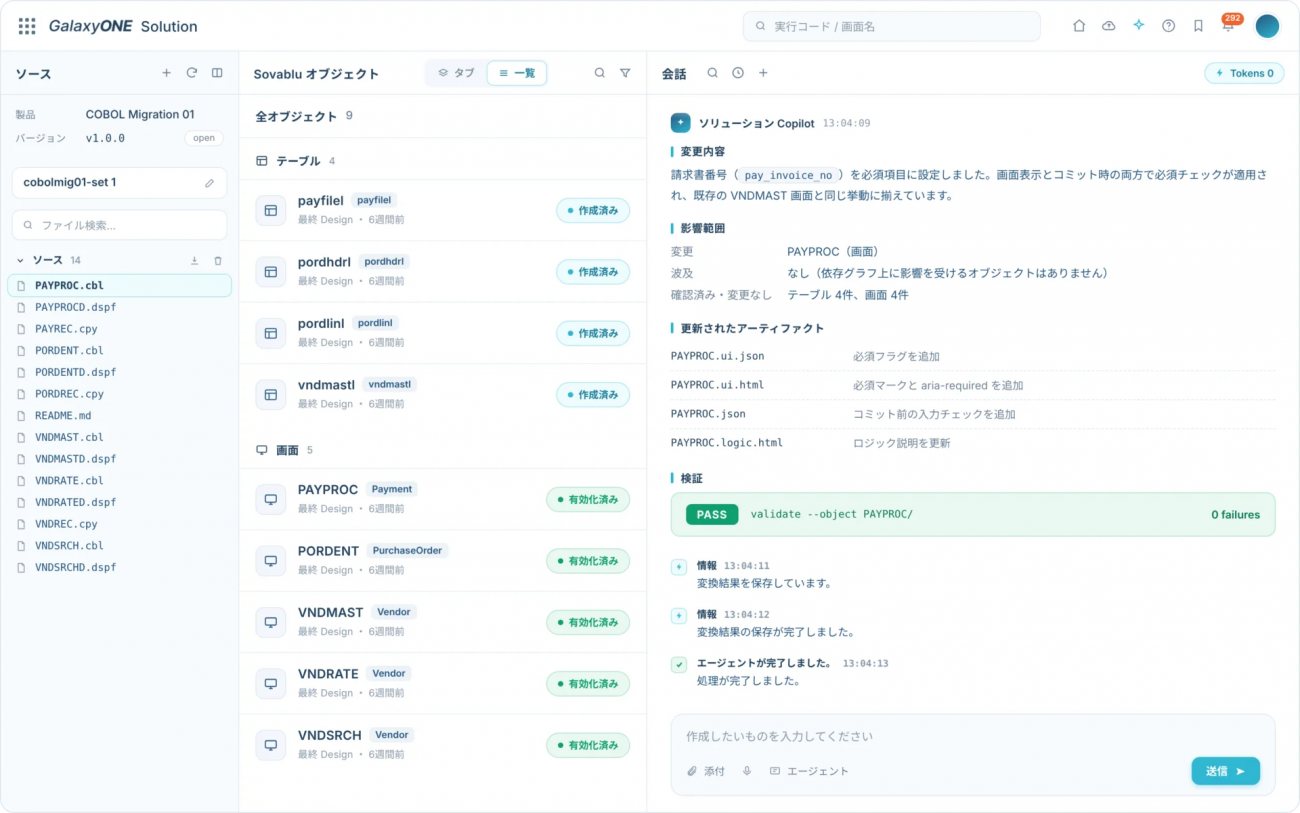Refresh the source panel
The height and width of the screenshot is (813, 1300).
tap(192, 73)
